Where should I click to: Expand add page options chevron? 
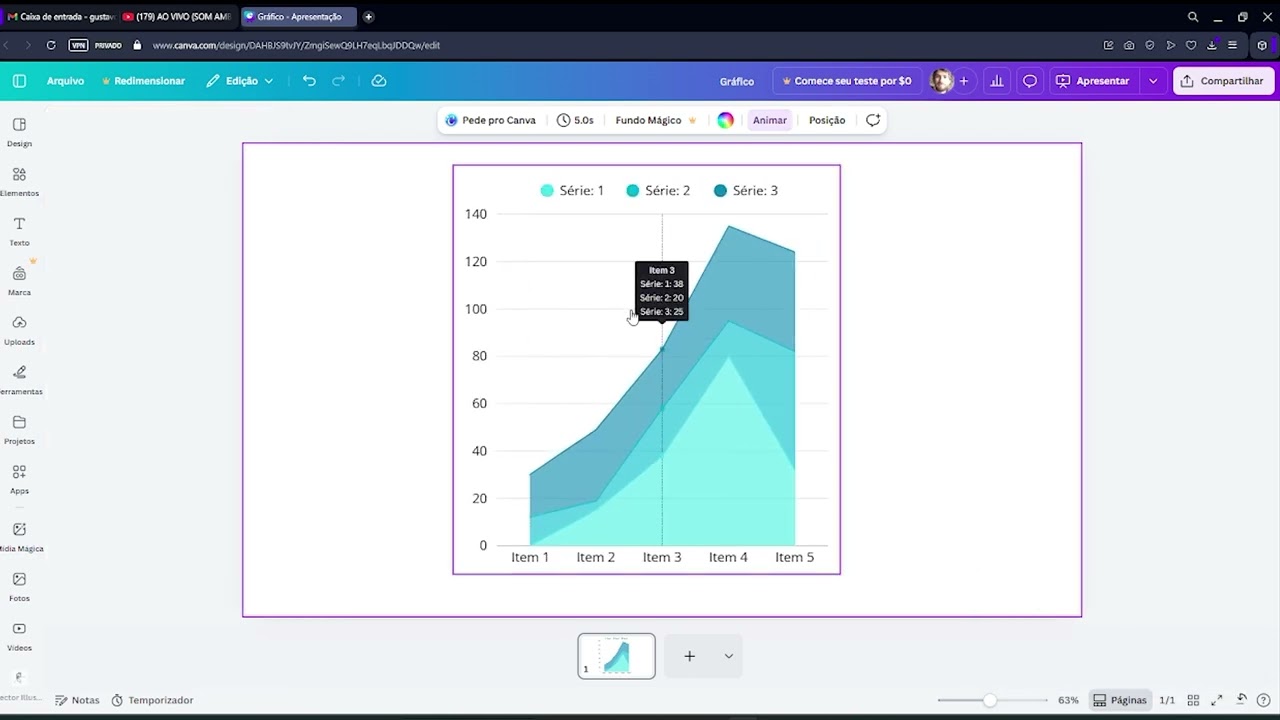[728, 656]
